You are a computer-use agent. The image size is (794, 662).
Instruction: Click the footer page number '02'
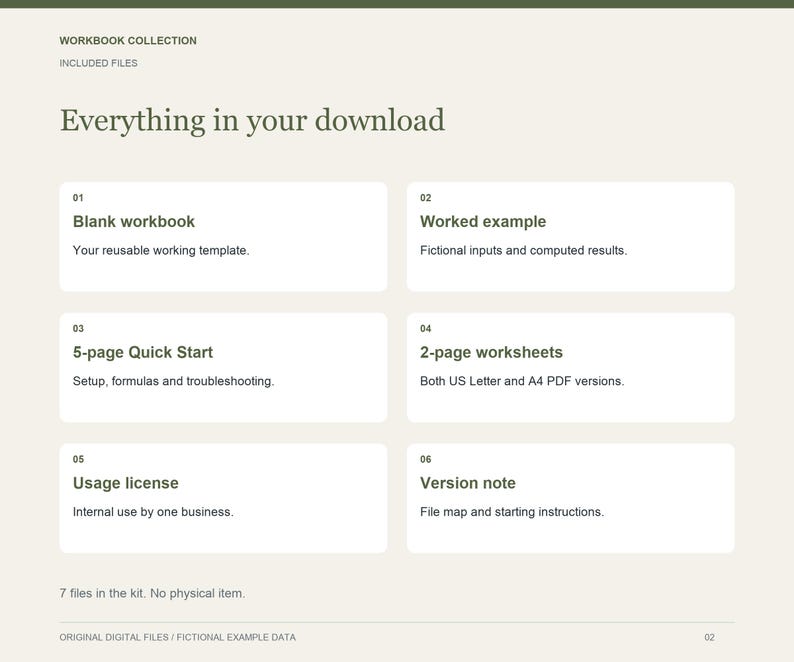click(x=709, y=637)
